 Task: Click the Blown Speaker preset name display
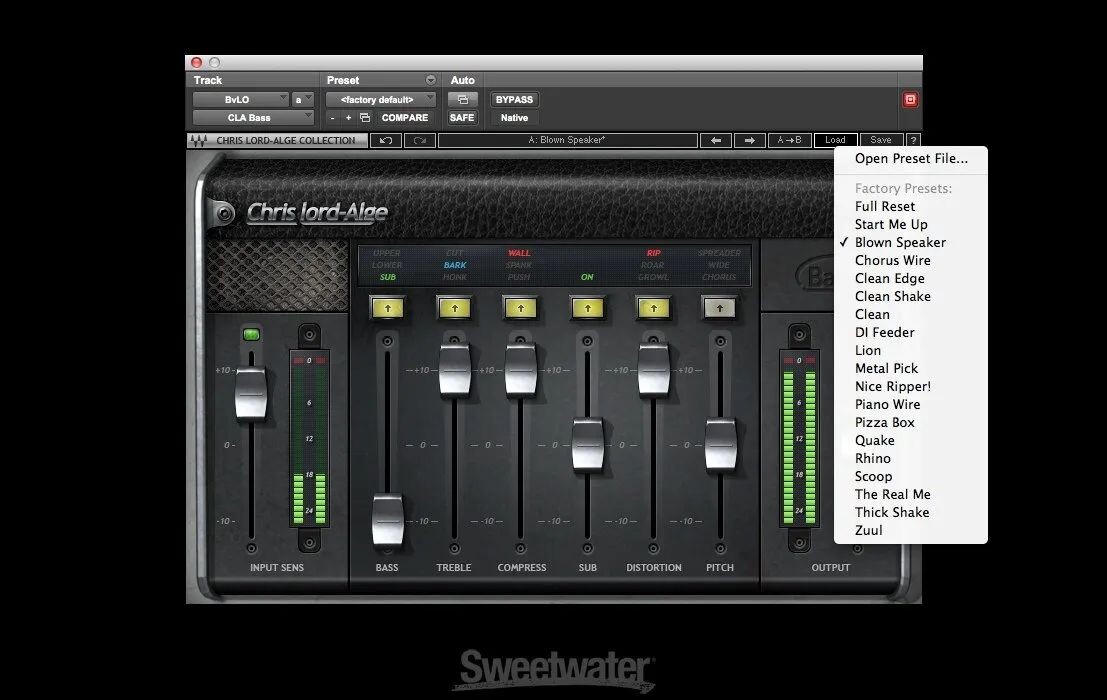[567, 141]
